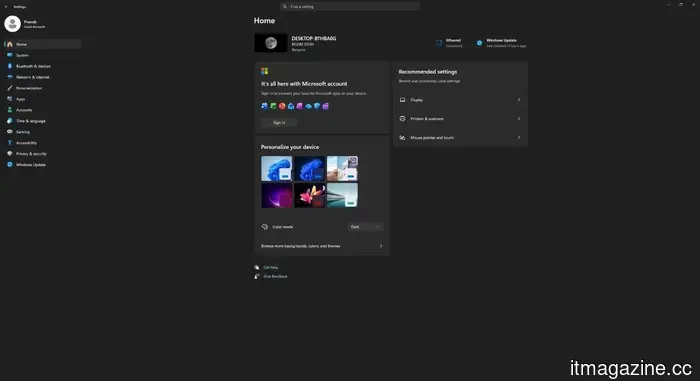This screenshot has width=700, height=381.
Task: Select Accessibility in the sidebar
Action: [43, 142]
